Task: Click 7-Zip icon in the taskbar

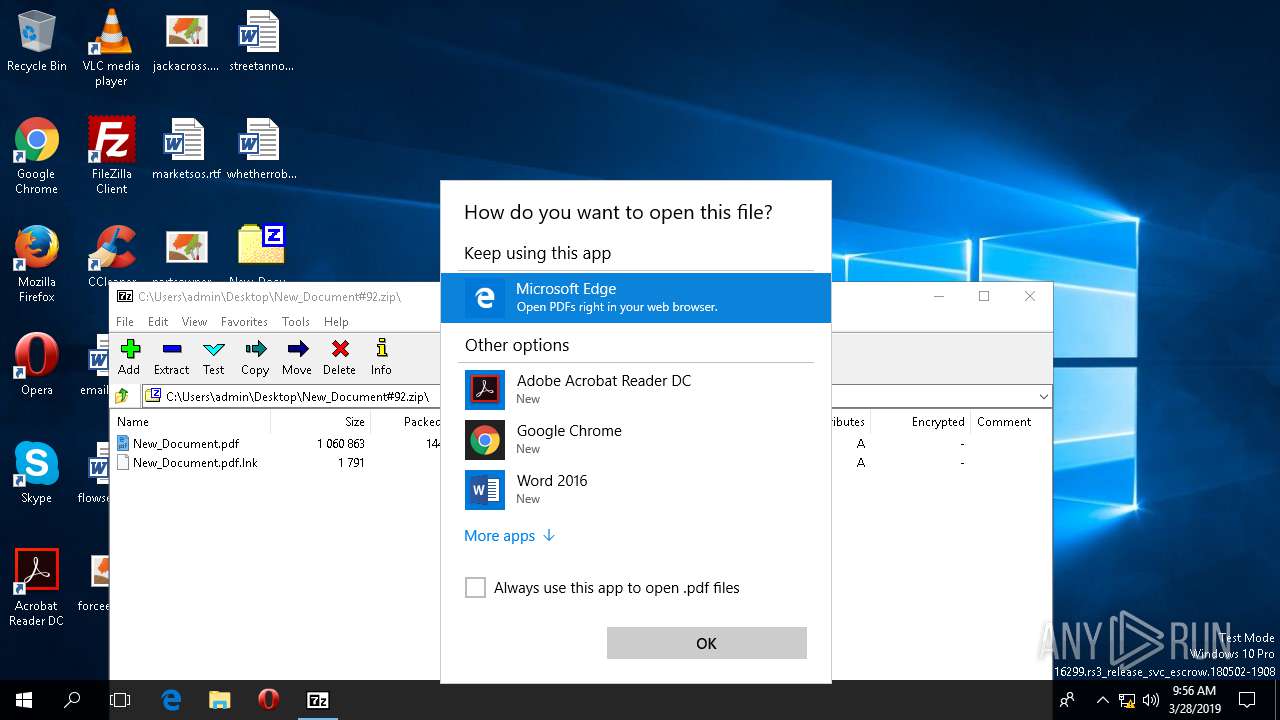Action: (317, 700)
